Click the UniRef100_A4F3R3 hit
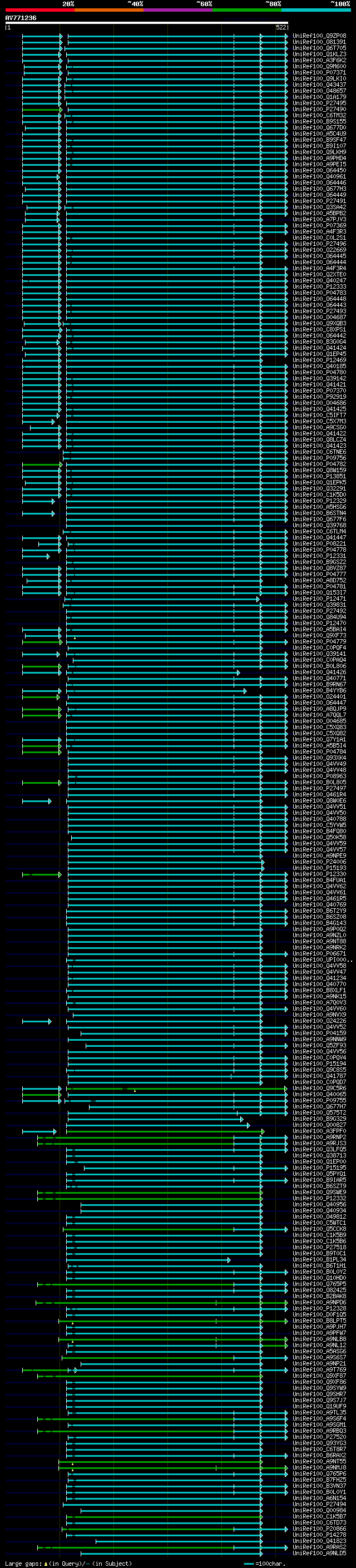 click(319, 232)
